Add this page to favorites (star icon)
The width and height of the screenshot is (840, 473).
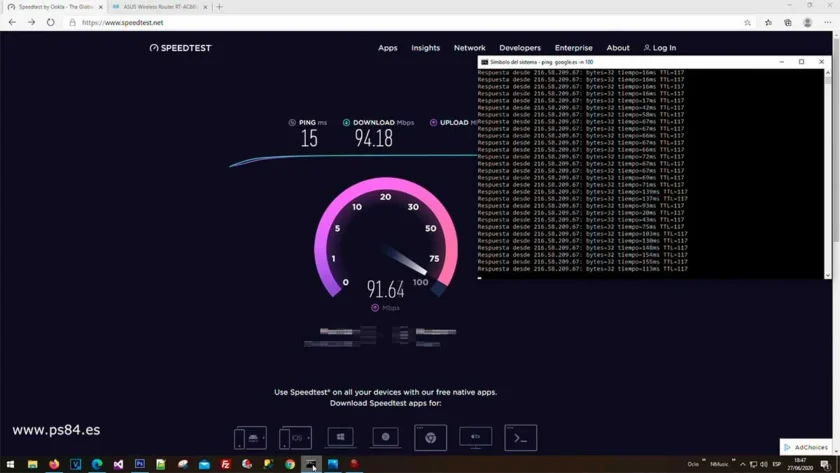[747, 22]
